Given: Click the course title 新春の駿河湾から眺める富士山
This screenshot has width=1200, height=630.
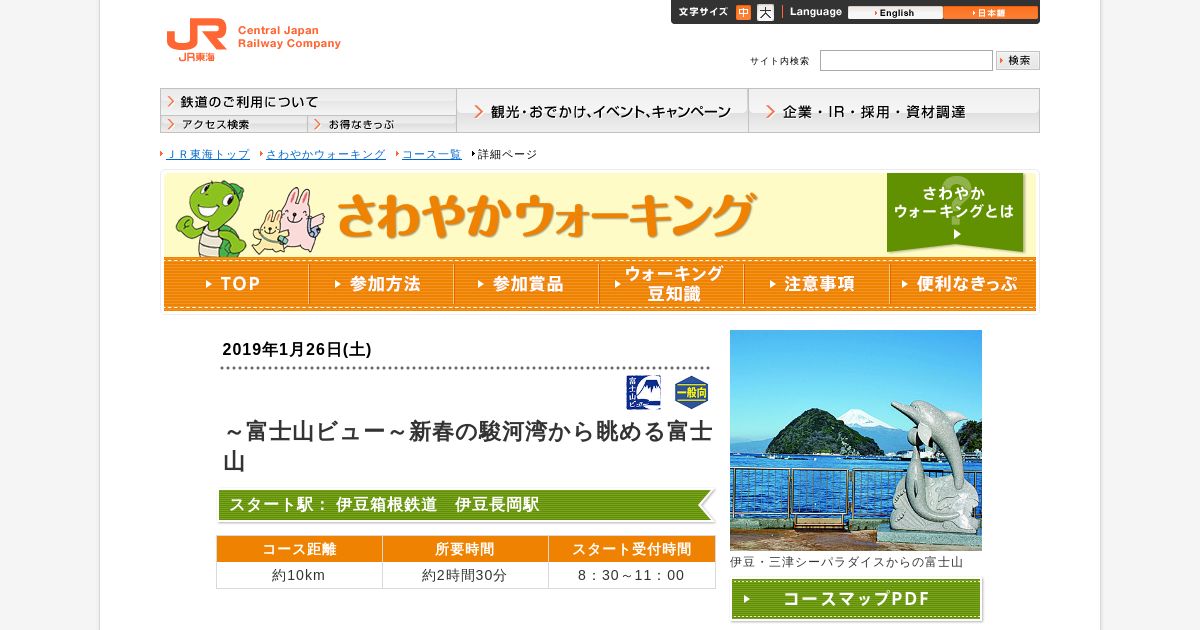Looking at the screenshot, I should [468, 446].
